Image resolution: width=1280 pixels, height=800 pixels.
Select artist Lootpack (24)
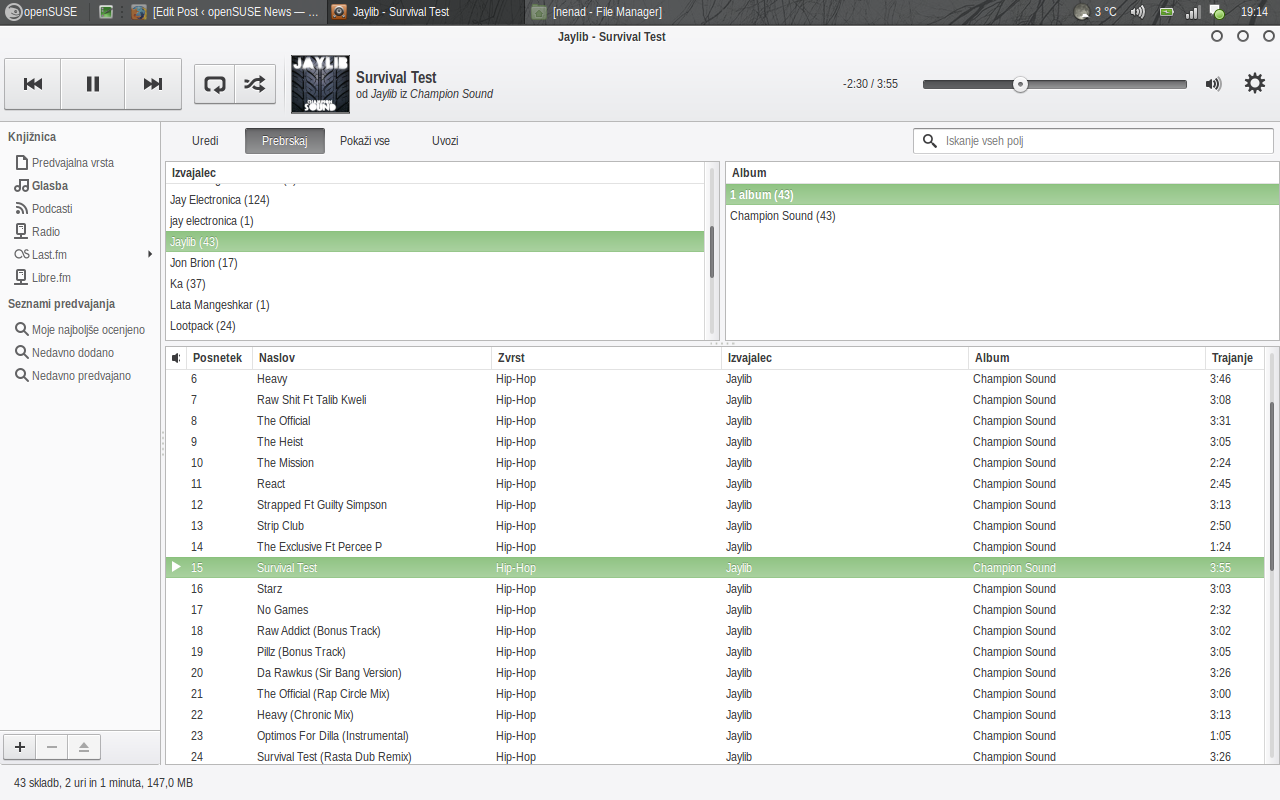[435, 326]
